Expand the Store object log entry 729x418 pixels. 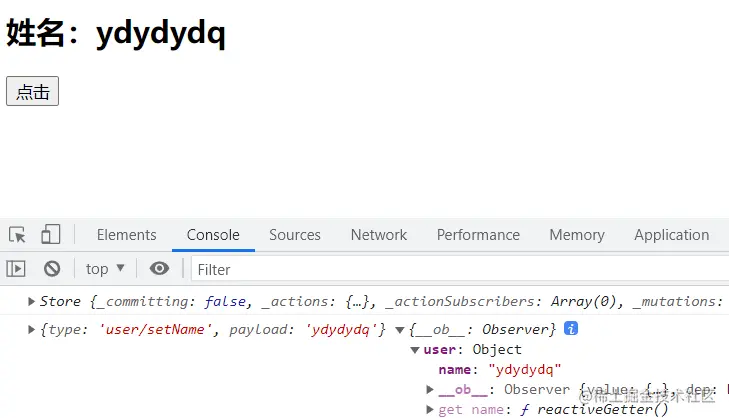coord(32,301)
